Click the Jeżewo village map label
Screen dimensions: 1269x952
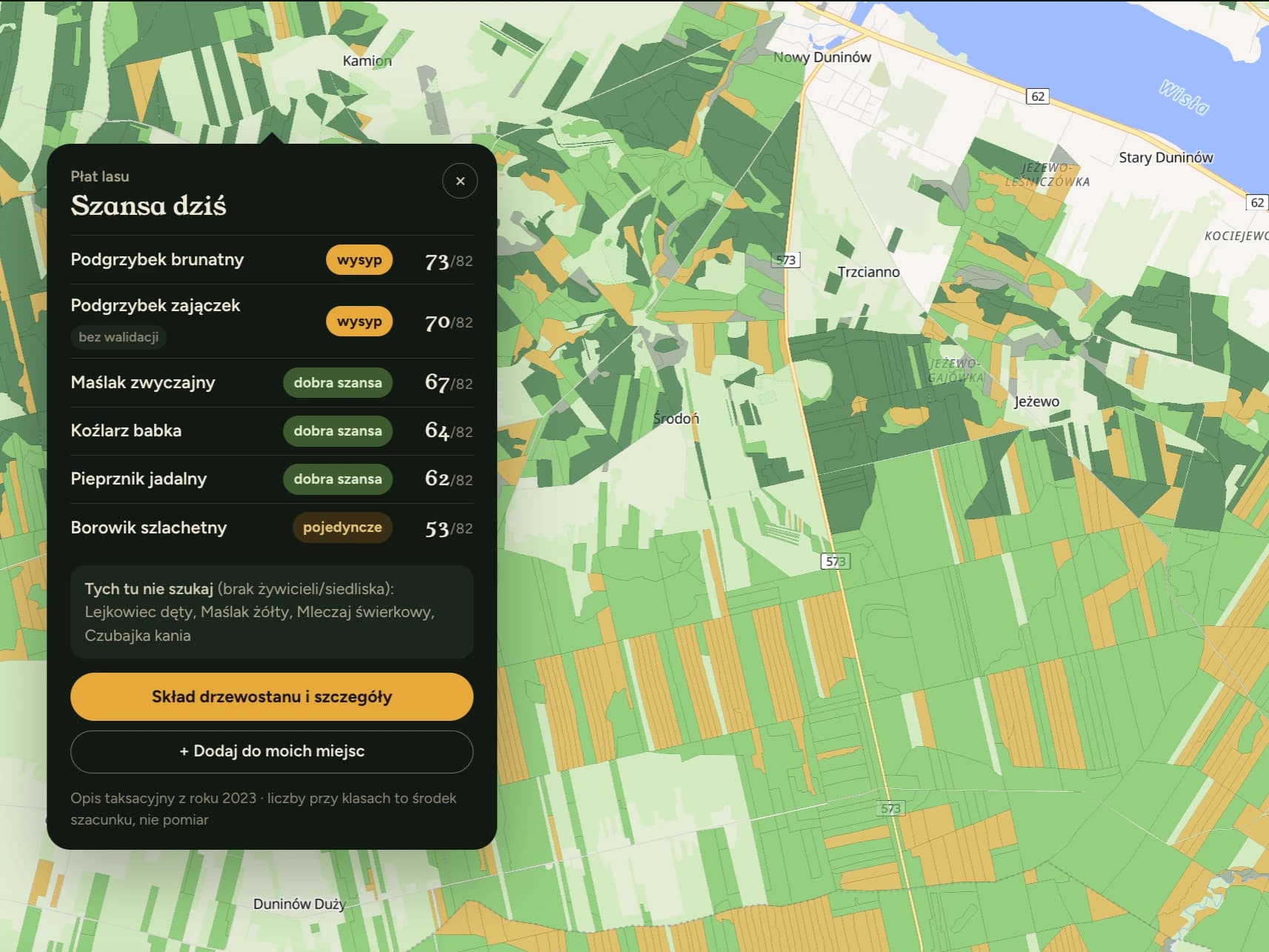pos(1036,402)
